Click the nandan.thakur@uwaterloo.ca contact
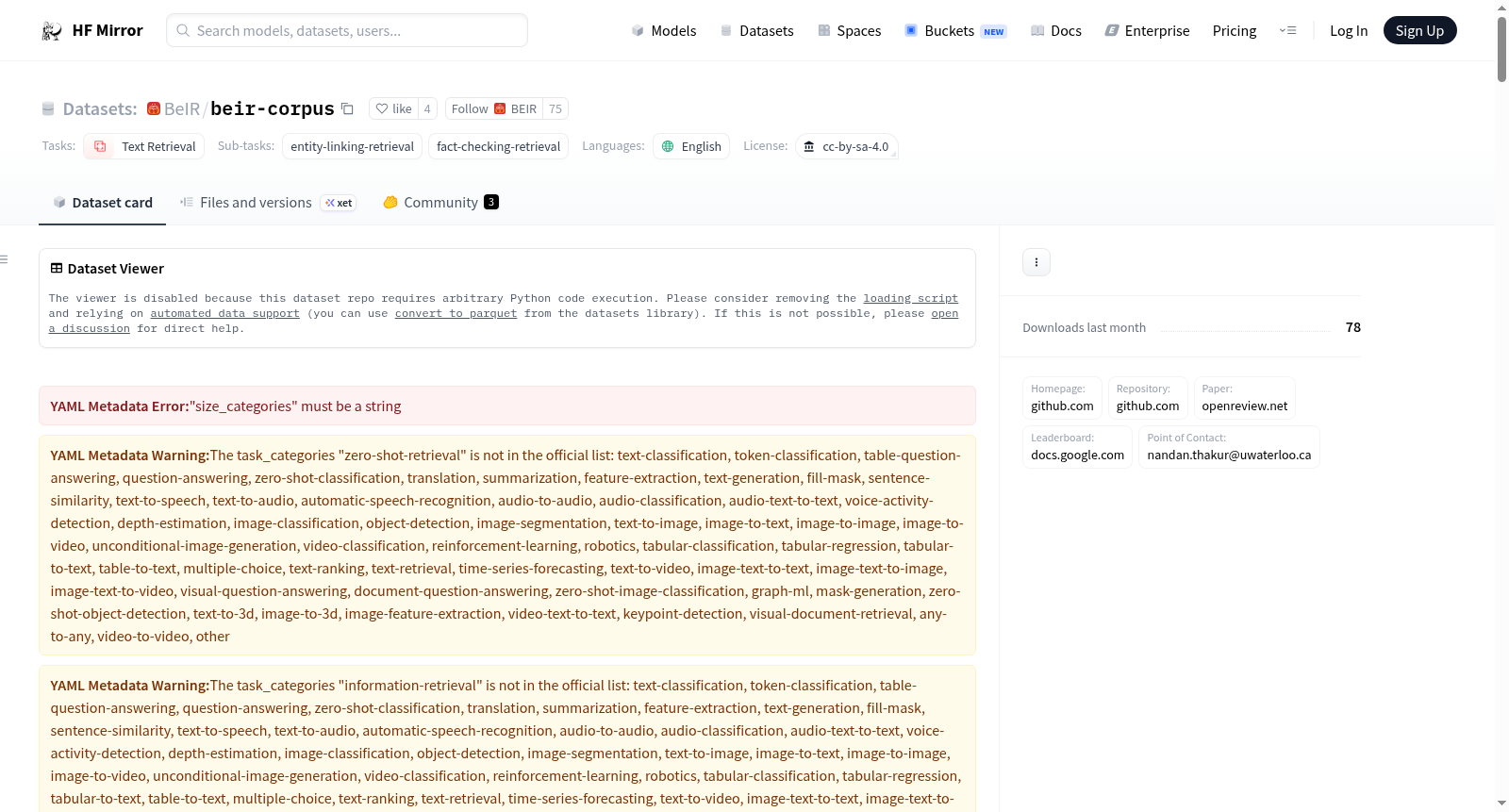This screenshot has height=812, width=1509. pos(1229,447)
